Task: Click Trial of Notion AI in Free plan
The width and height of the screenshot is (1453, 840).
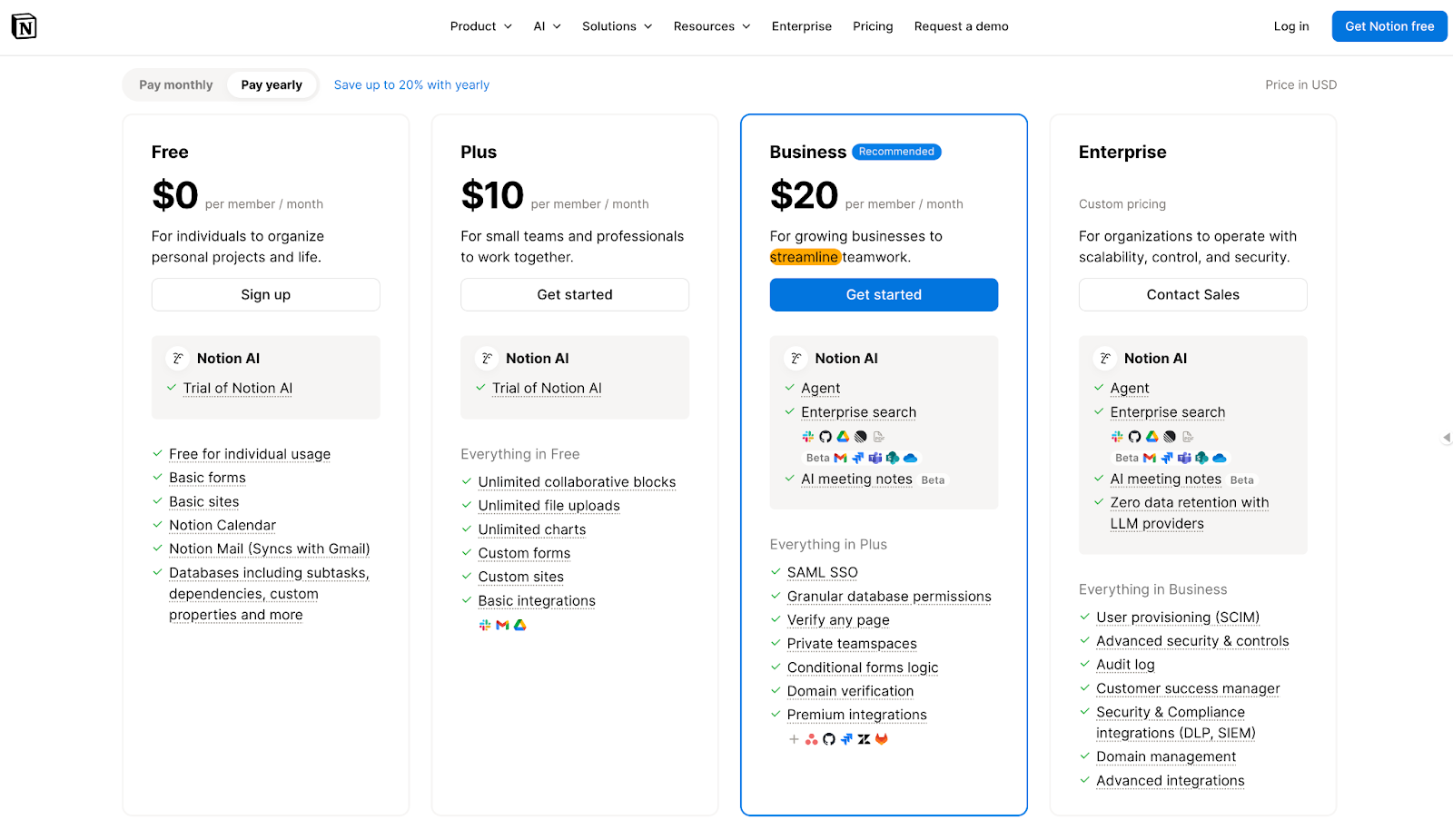Action: [x=238, y=388]
